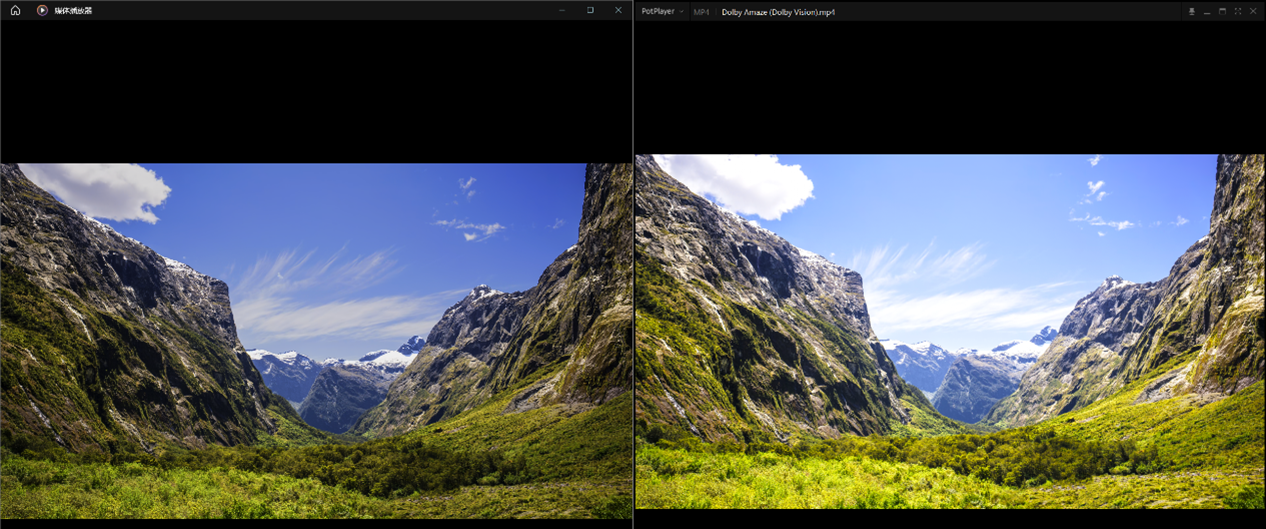Enter fullscreen mode in PotPlayer
Image resolution: width=1266 pixels, height=529 pixels.
point(1238,12)
